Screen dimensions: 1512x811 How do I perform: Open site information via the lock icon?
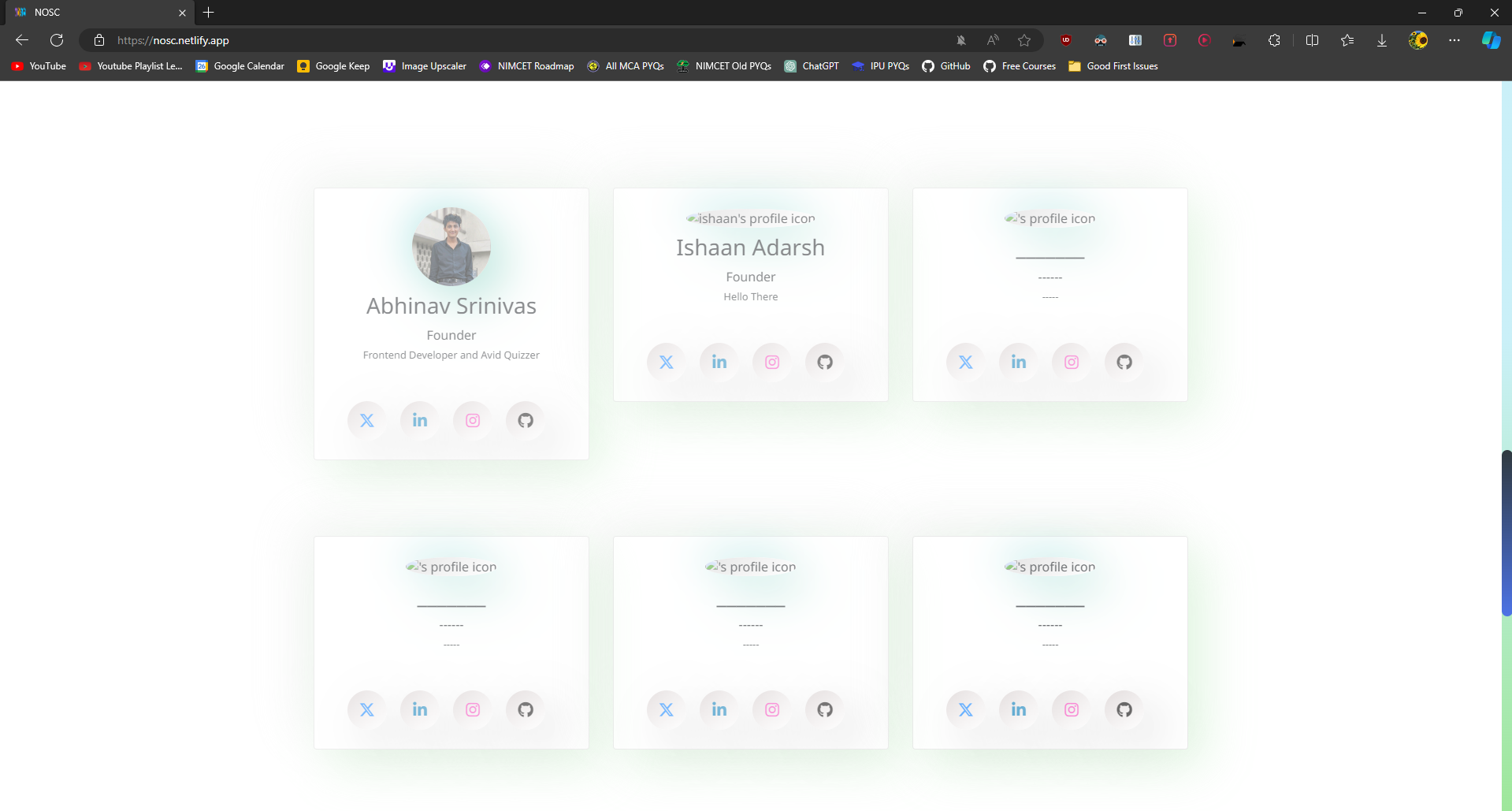coord(98,40)
